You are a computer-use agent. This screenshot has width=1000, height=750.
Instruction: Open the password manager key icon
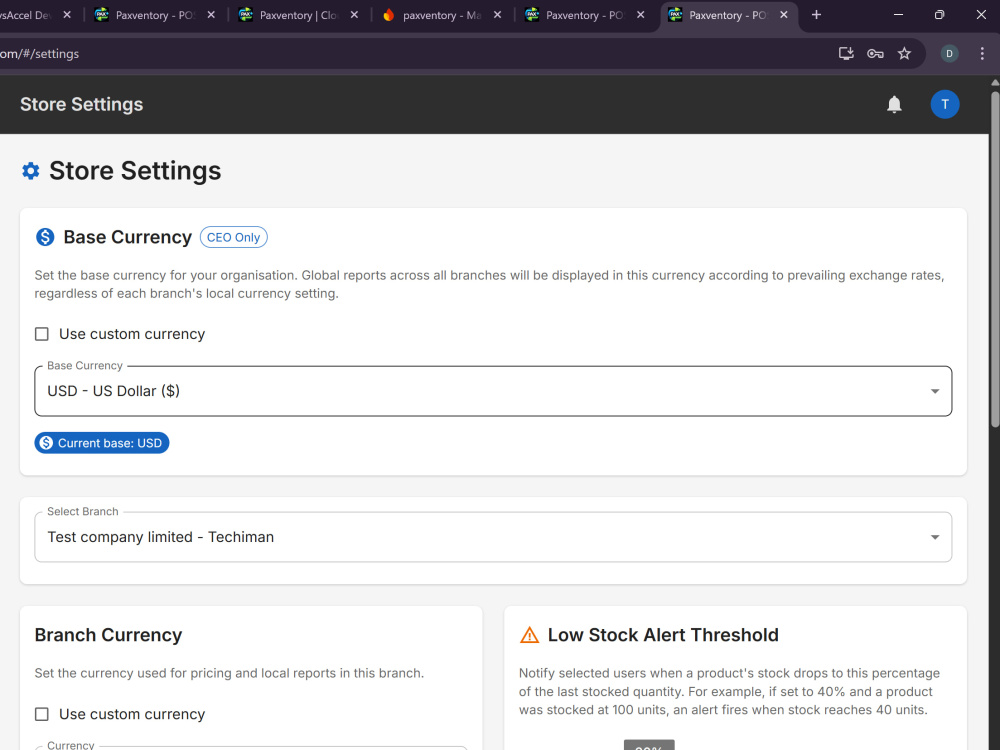point(875,54)
